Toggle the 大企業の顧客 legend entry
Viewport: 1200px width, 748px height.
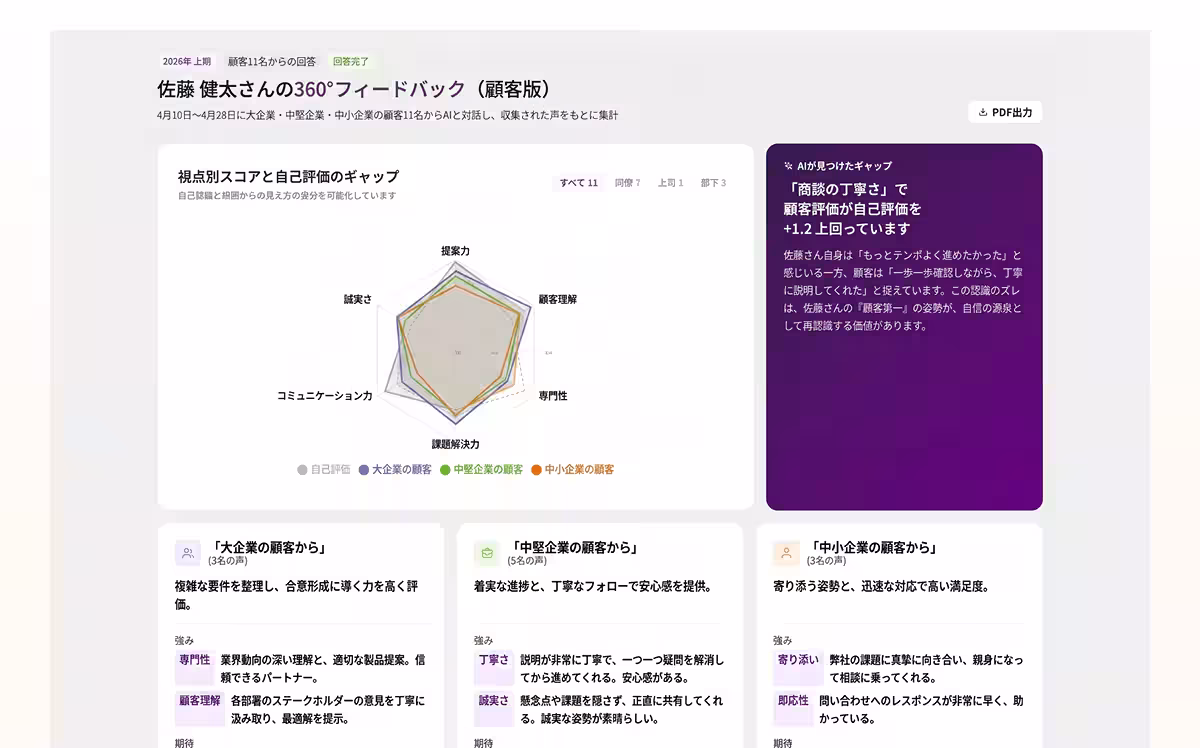tap(395, 469)
